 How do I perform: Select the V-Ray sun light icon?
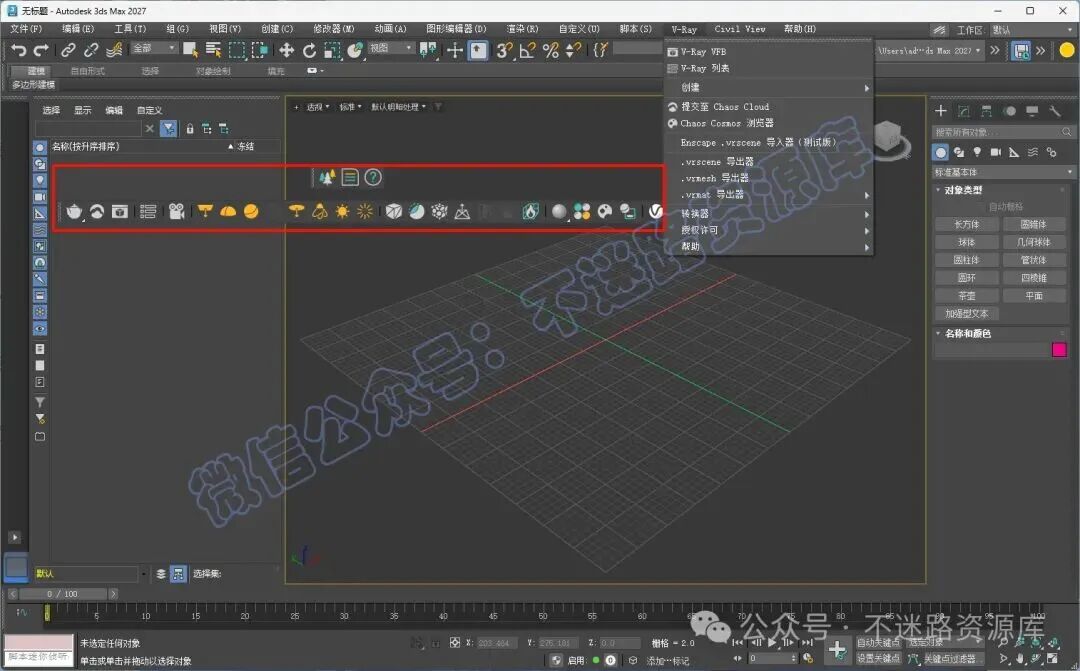(342, 211)
